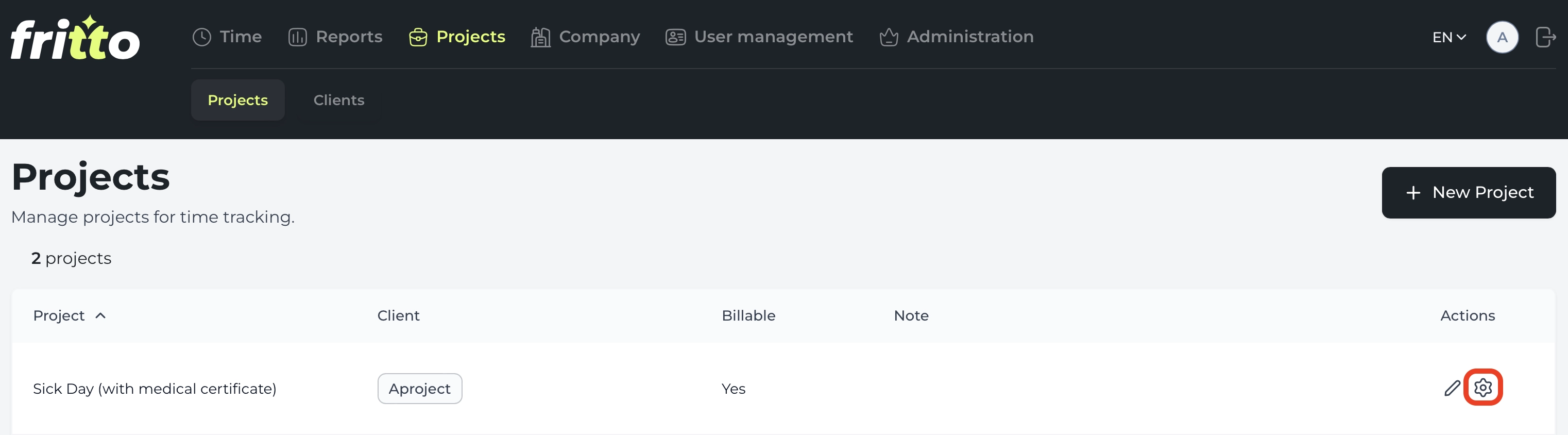Click the Reports chart icon

point(297,37)
